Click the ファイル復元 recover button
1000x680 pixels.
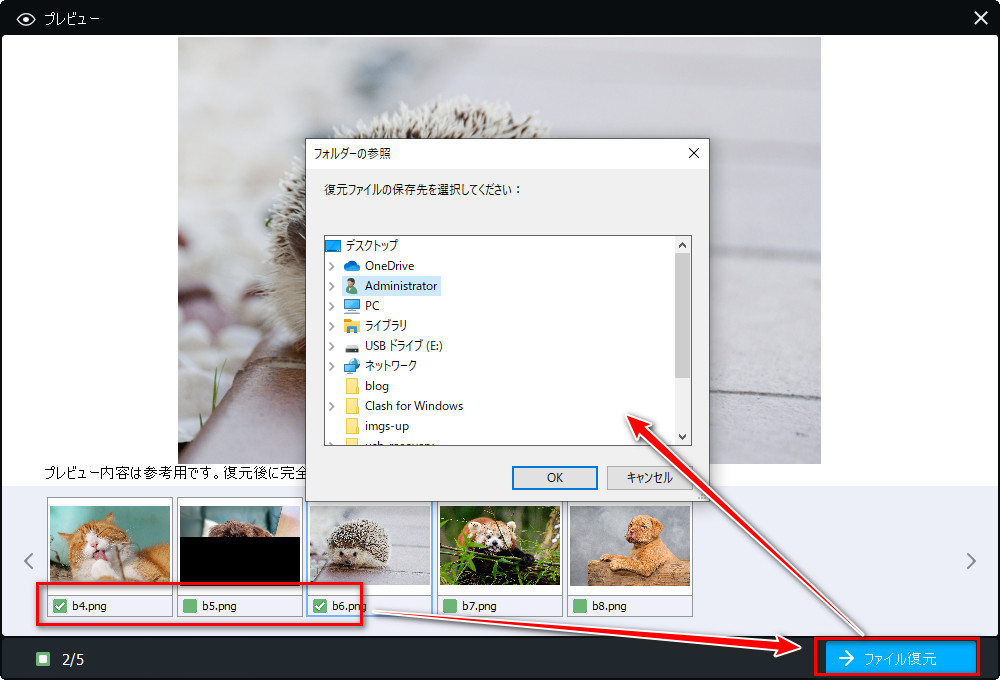[896, 658]
